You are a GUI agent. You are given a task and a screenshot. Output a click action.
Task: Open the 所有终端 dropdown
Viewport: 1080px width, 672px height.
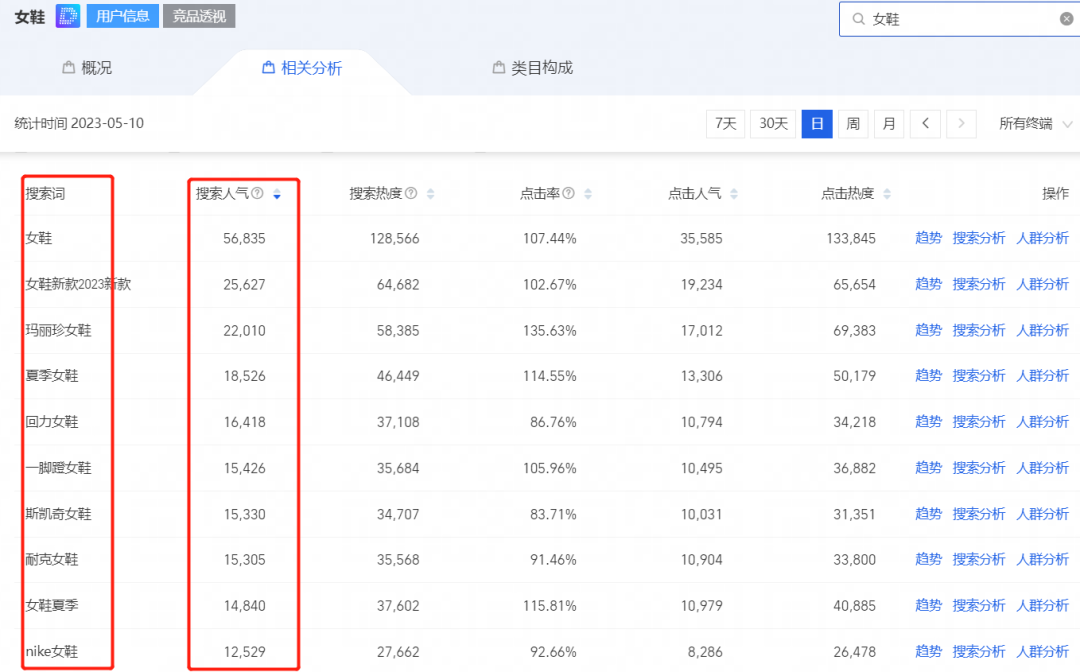pyautogui.click(x=1035, y=124)
